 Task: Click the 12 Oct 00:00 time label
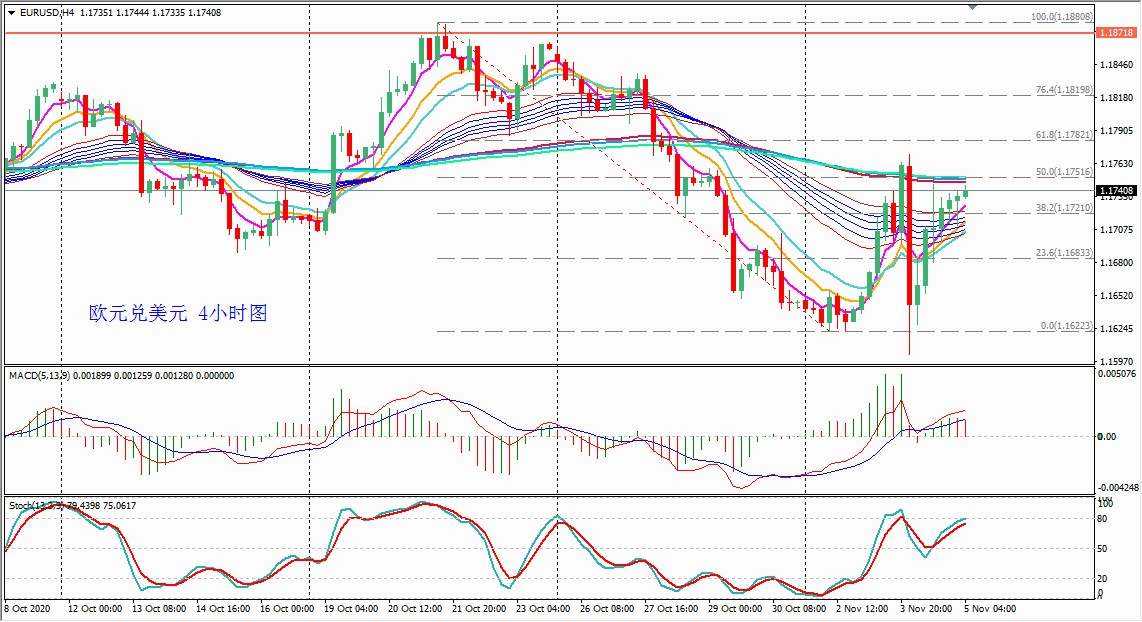click(95, 608)
